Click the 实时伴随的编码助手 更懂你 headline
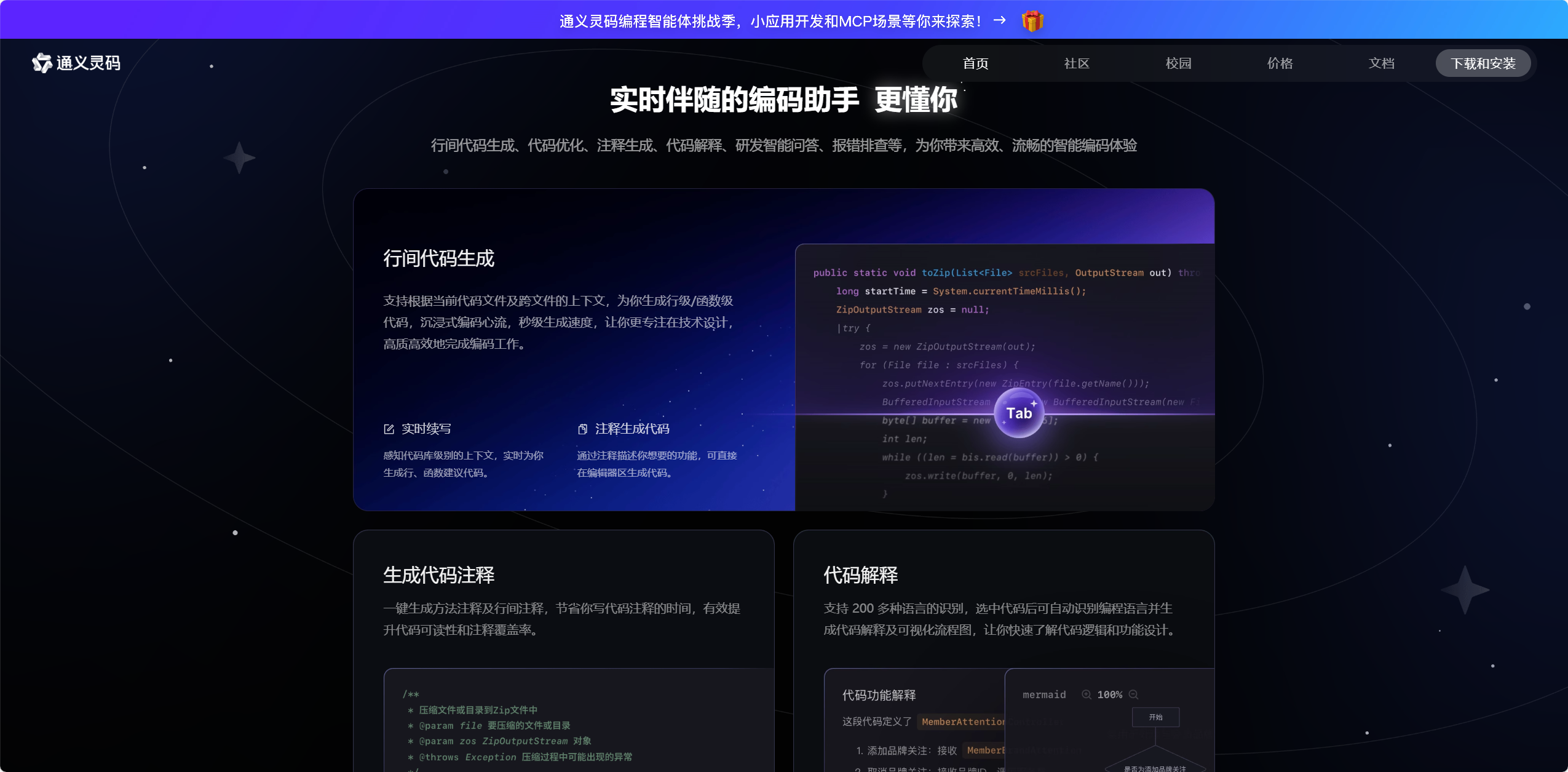The width and height of the screenshot is (1568, 772). click(x=784, y=100)
